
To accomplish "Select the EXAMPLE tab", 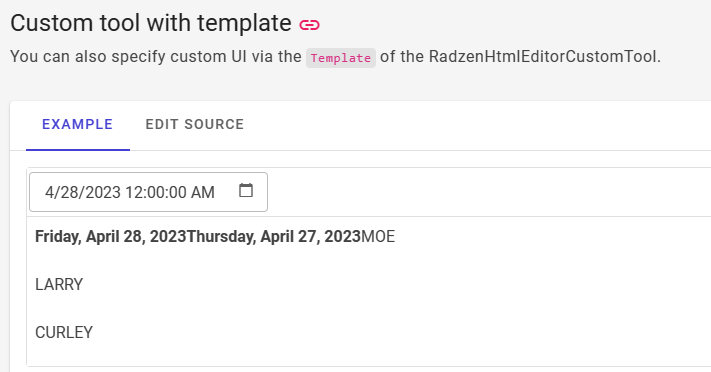I will pyautogui.click(x=78, y=124).
